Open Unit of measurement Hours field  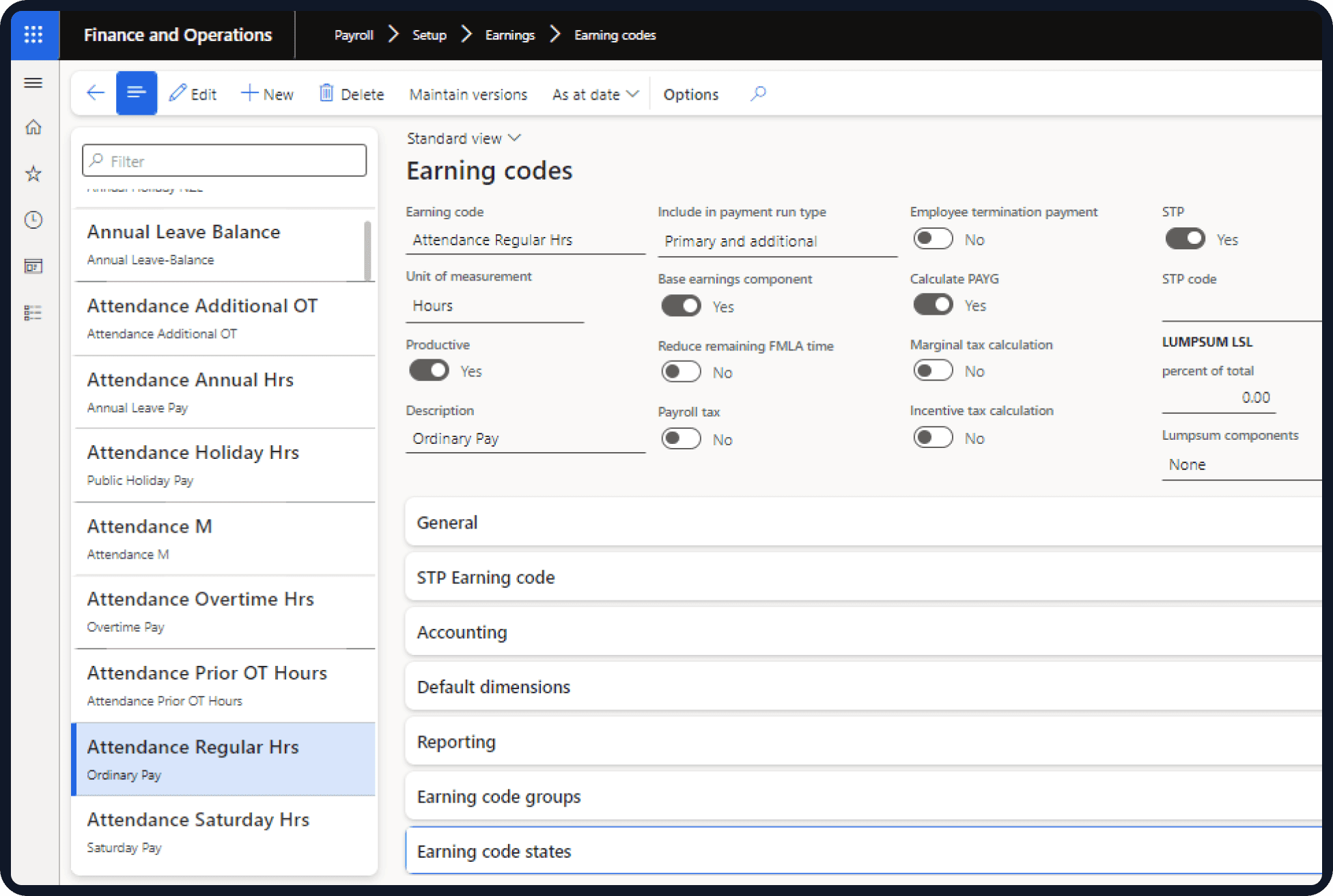(x=494, y=306)
